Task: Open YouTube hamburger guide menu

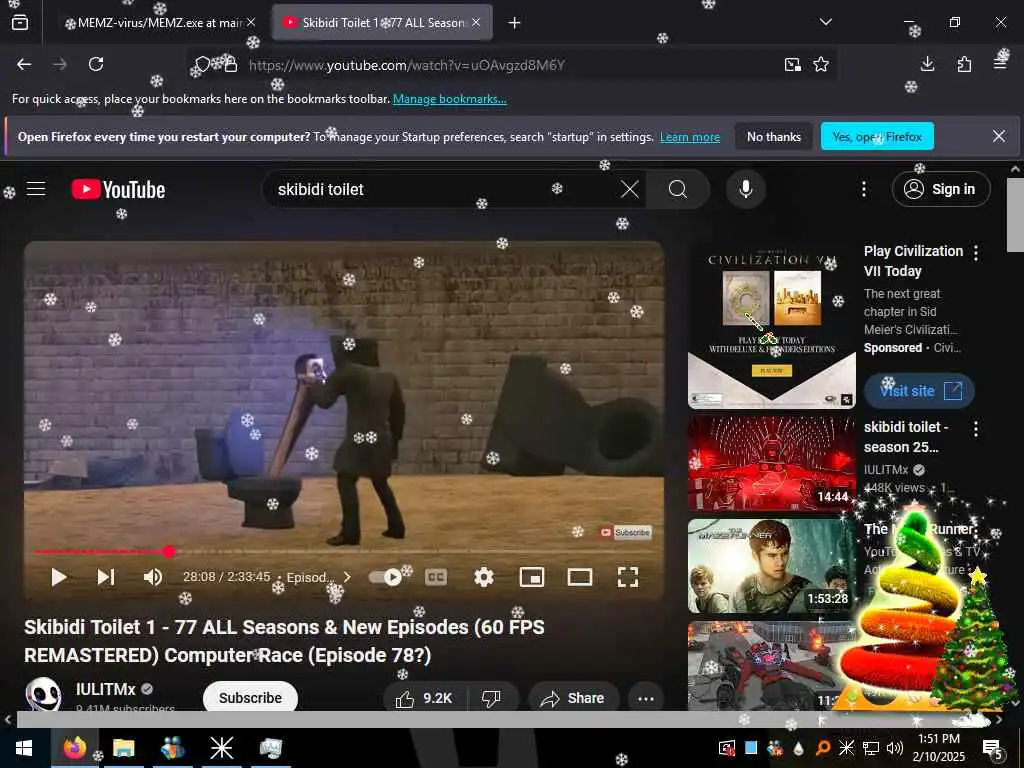Action: click(x=36, y=189)
